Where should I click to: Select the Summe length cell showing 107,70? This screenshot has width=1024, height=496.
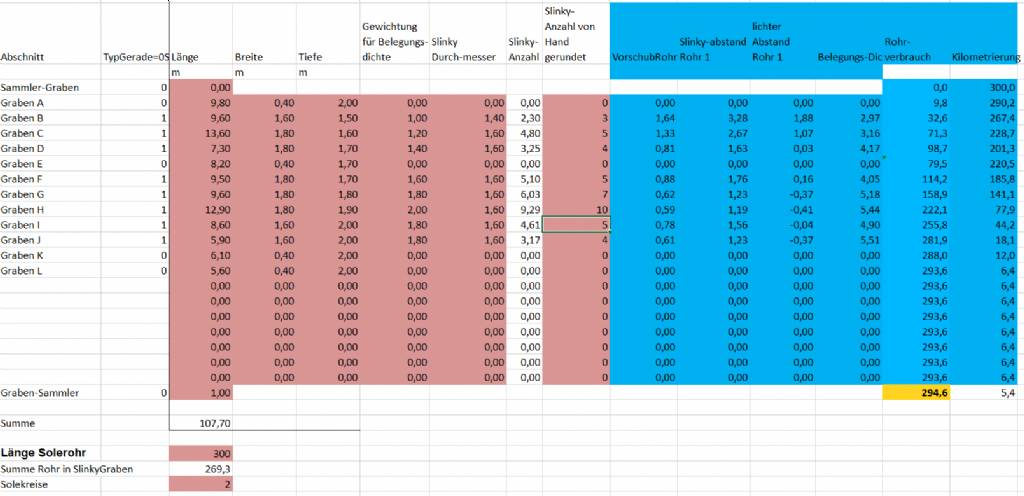tap(202, 423)
